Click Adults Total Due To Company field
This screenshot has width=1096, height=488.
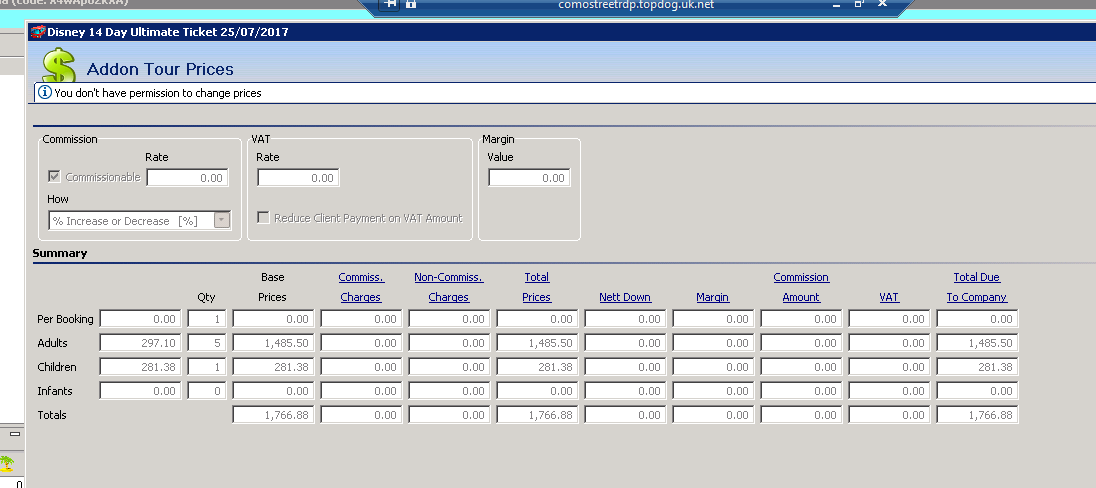point(977,343)
